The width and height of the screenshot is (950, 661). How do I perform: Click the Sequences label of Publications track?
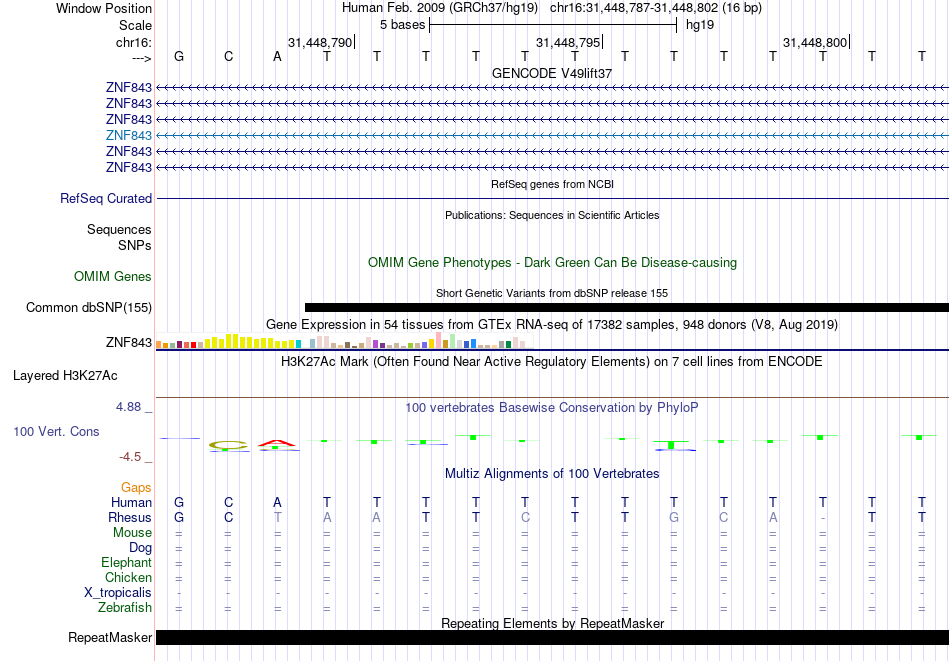click(x=119, y=230)
